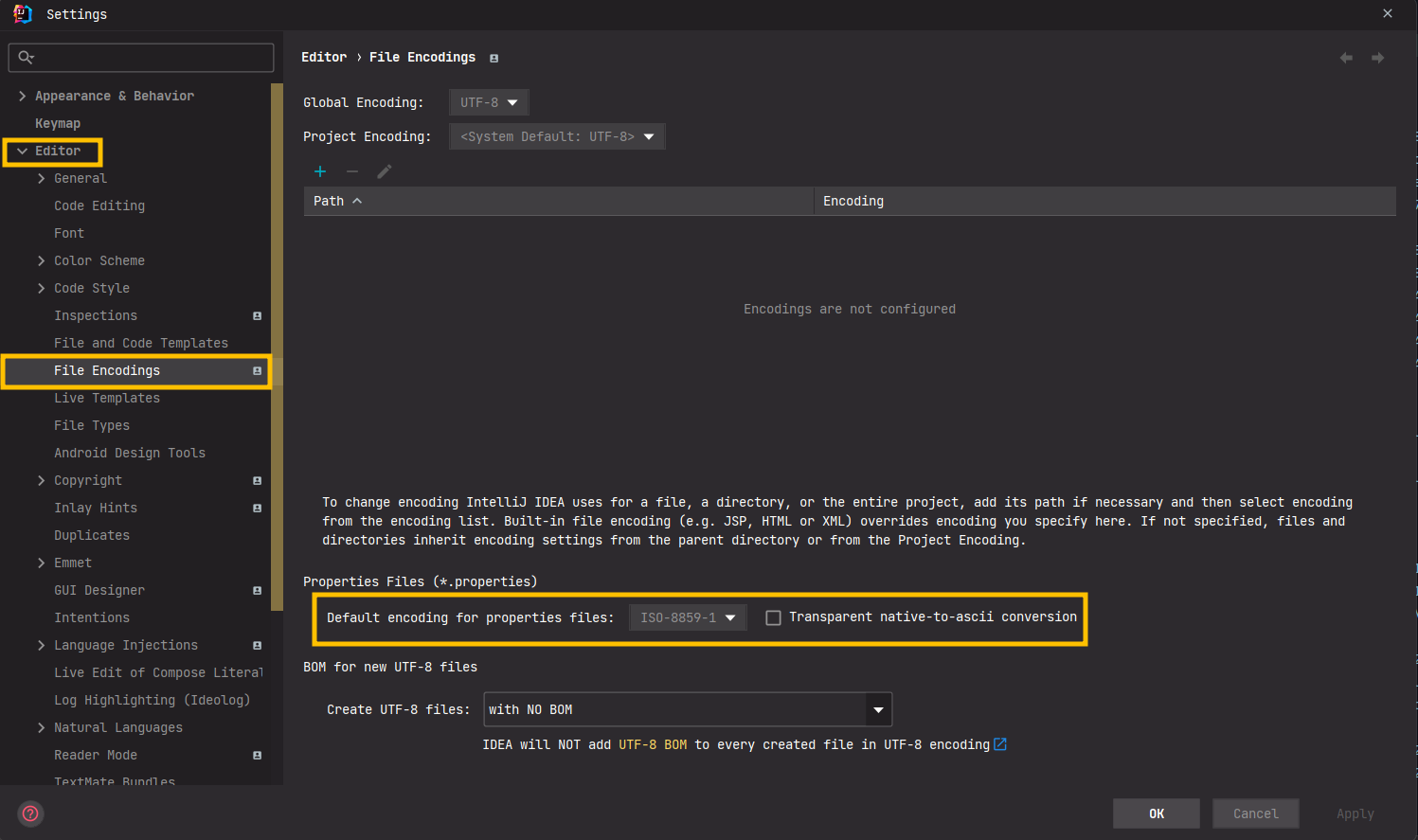Viewport: 1418px width, 840px height.
Task: Expand the General node
Action: pos(41,178)
